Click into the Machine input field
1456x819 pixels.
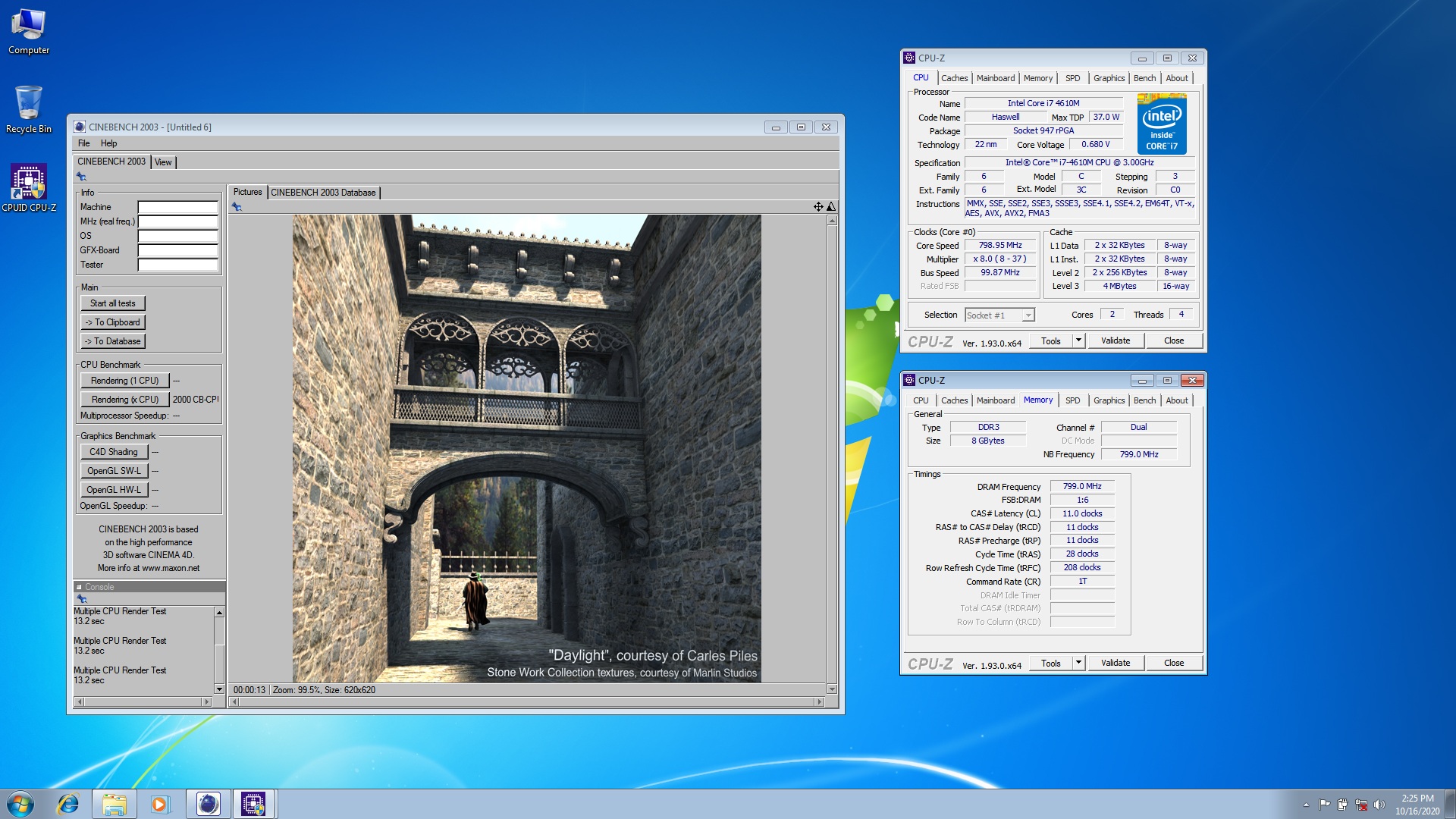pyautogui.click(x=177, y=207)
